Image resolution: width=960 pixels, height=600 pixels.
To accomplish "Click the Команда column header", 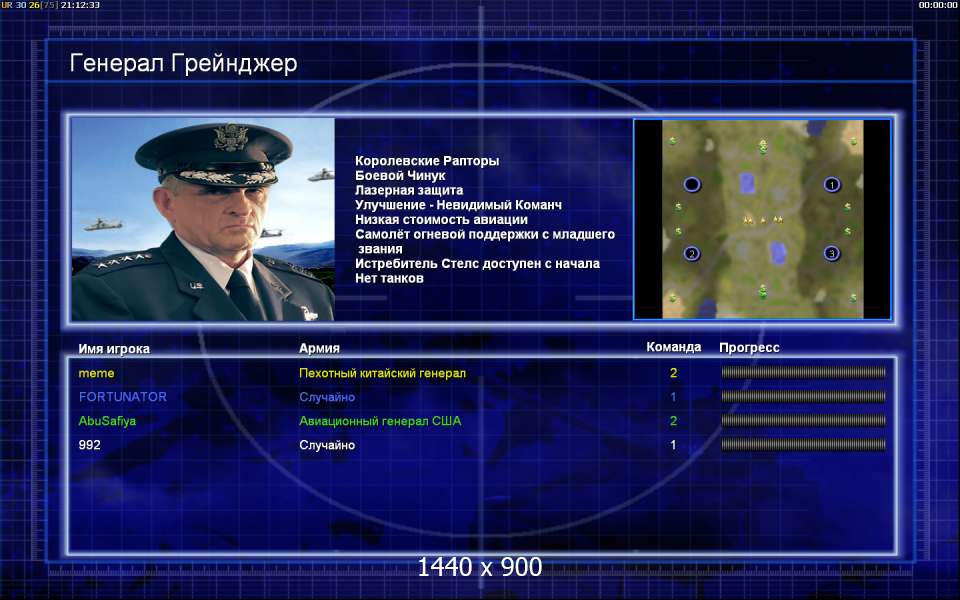I will (673, 347).
